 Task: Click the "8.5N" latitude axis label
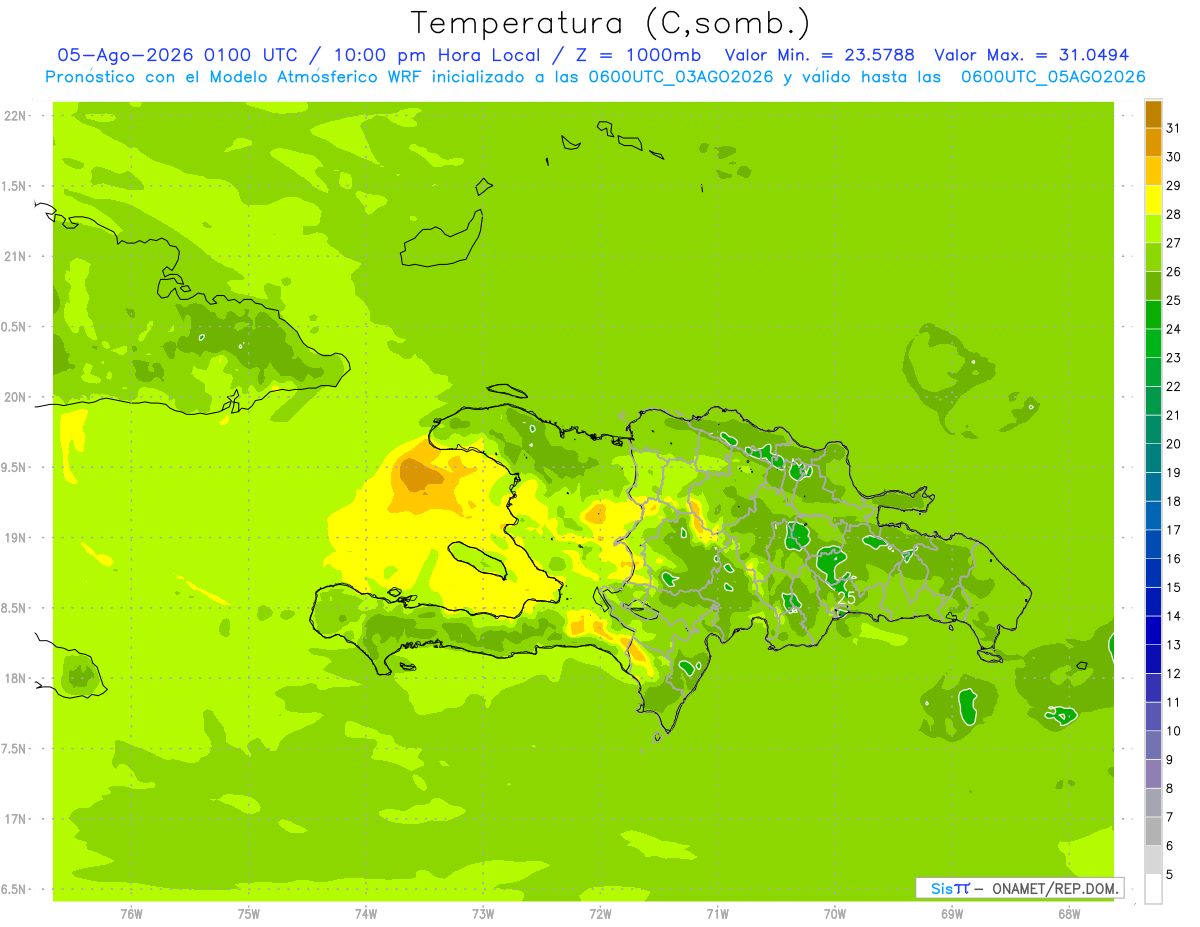(x=15, y=608)
